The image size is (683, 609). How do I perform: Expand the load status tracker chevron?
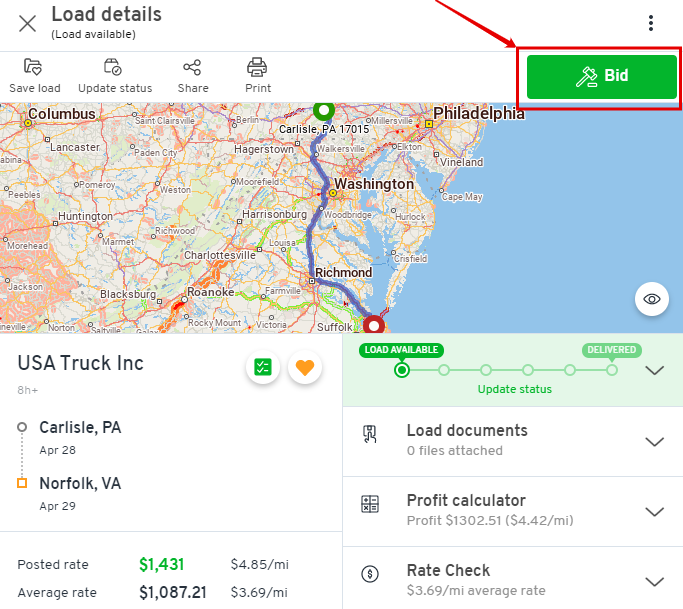click(x=654, y=370)
